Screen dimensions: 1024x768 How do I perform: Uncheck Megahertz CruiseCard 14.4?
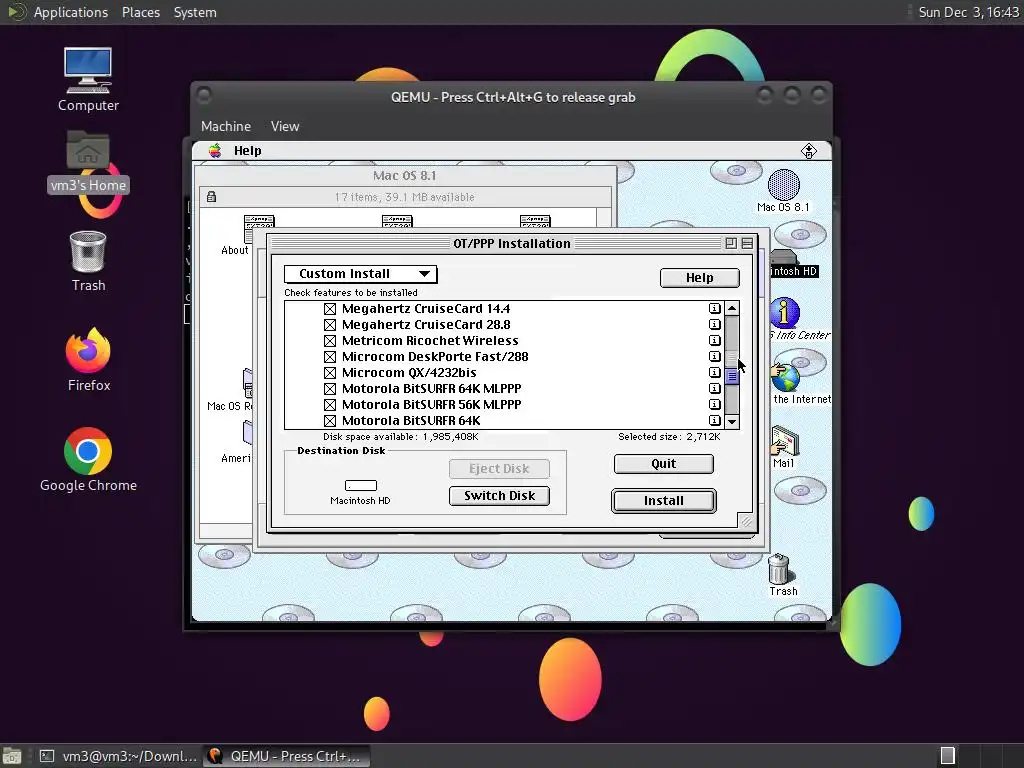(330, 309)
